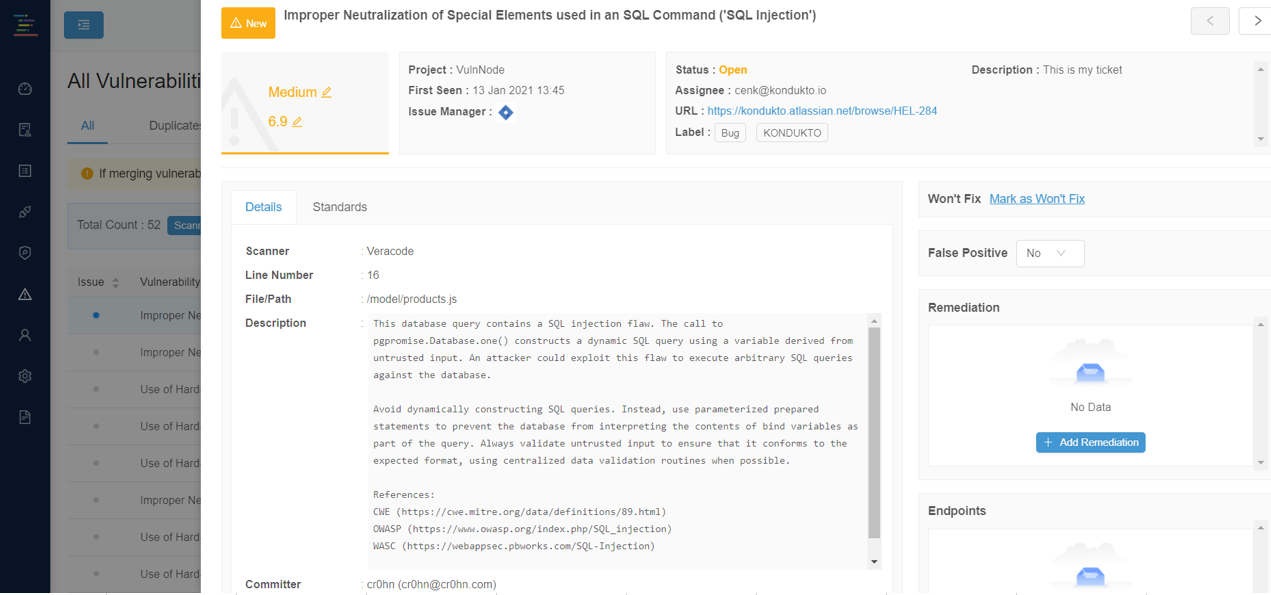Click the orange info icon in the merge notice
1271x595 pixels.
pyautogui.click(x=87, y=174)
